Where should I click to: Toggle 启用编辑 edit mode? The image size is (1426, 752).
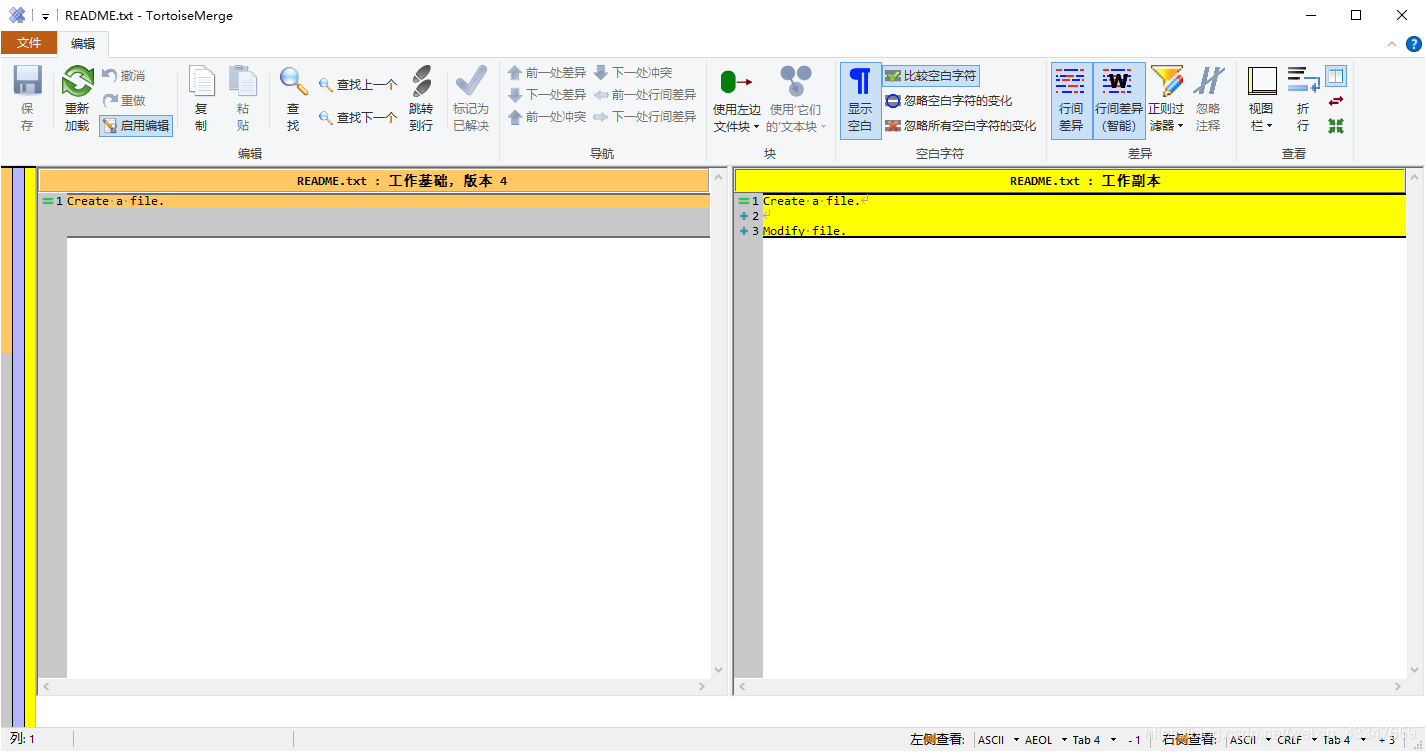point(136,125)
